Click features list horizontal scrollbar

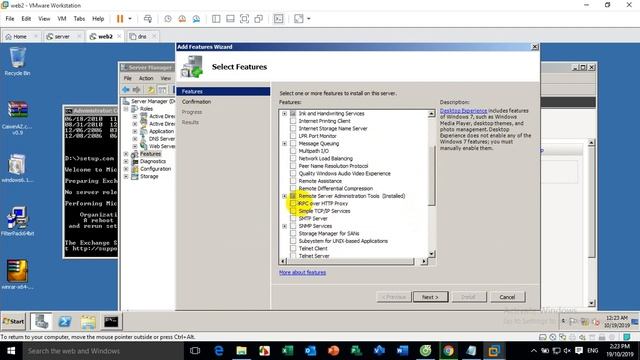point(350,261)
